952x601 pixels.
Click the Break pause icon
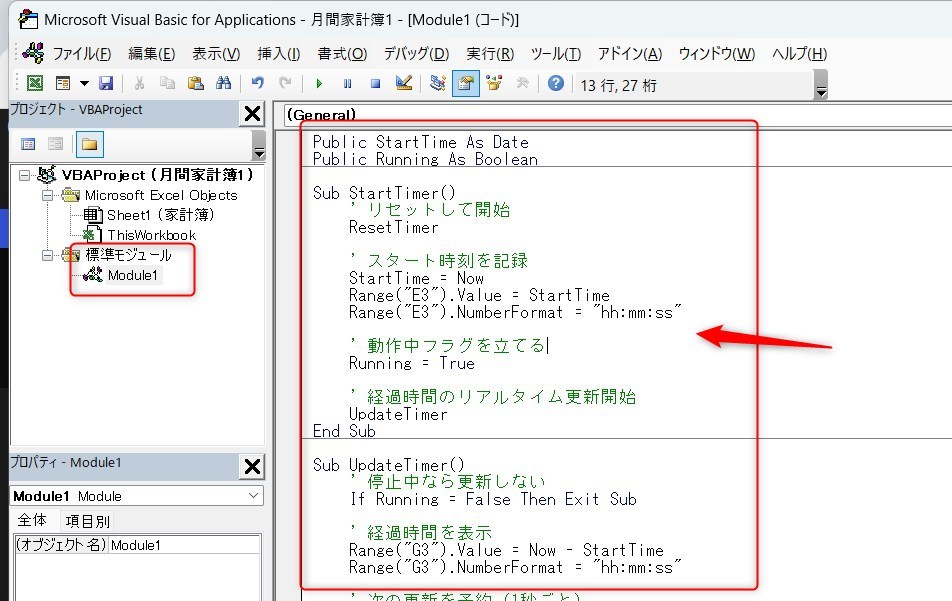pyautogui.click(x=347, y=84)
